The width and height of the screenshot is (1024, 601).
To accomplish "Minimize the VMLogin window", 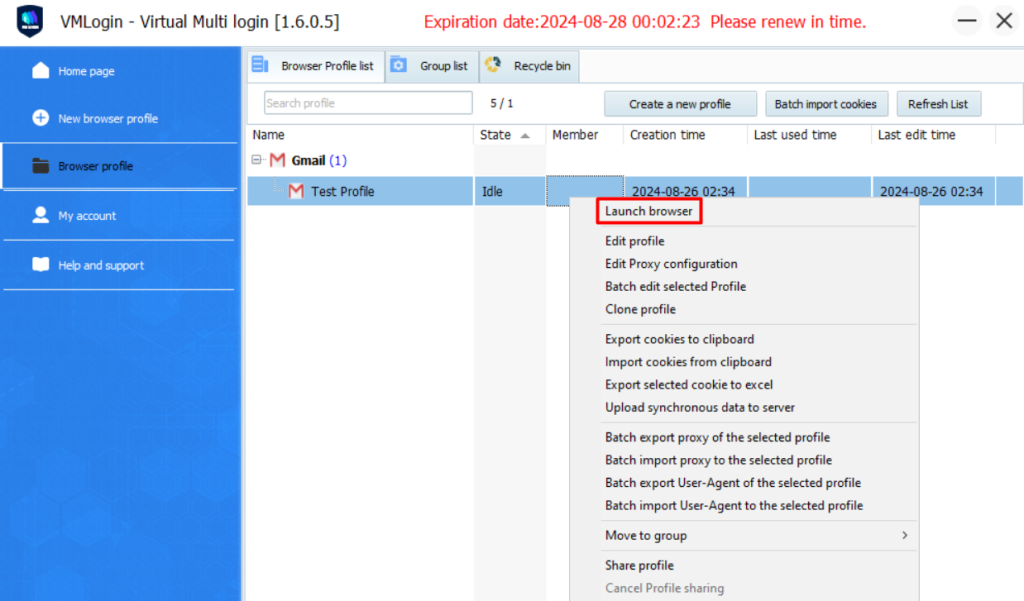I will point(967,20).
